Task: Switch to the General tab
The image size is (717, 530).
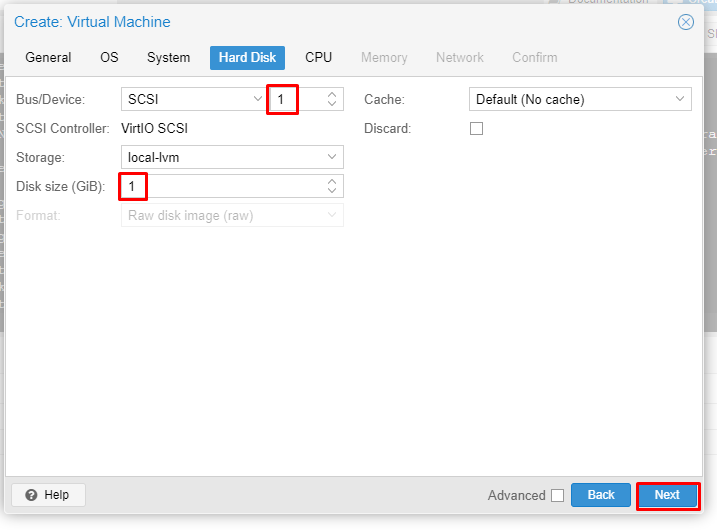Action: [x=48, y=58]
